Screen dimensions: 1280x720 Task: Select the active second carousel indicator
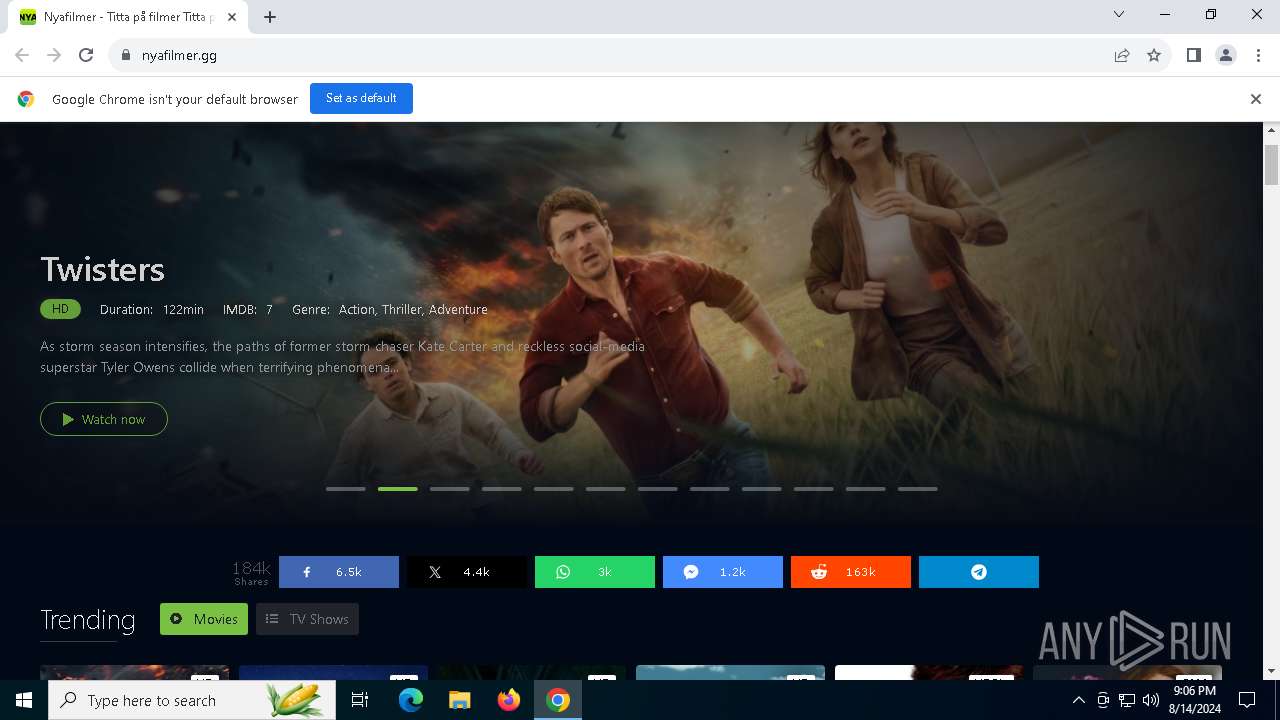pos(398,489)
